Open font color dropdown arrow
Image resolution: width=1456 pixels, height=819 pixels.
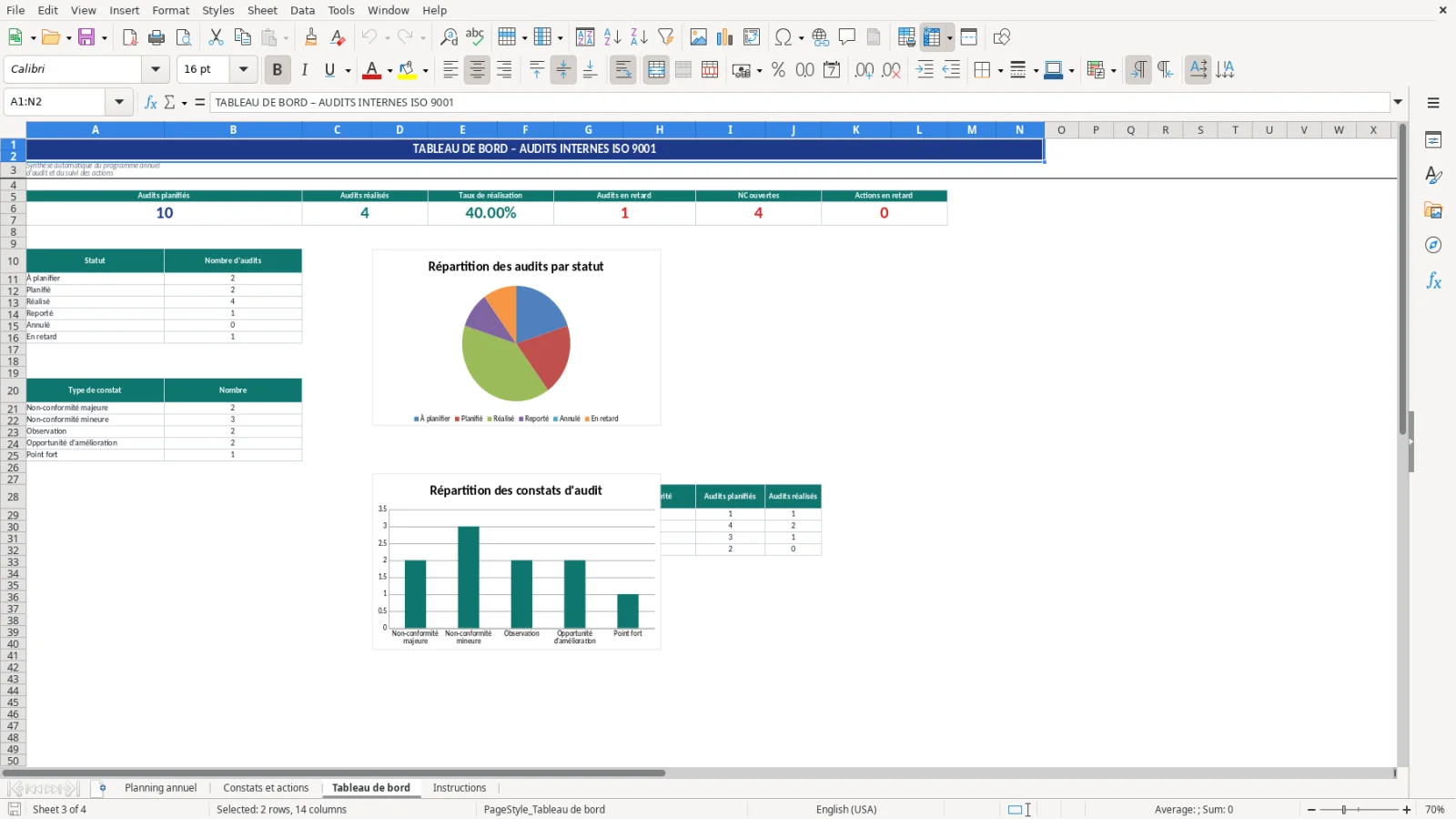click(389, 70)
